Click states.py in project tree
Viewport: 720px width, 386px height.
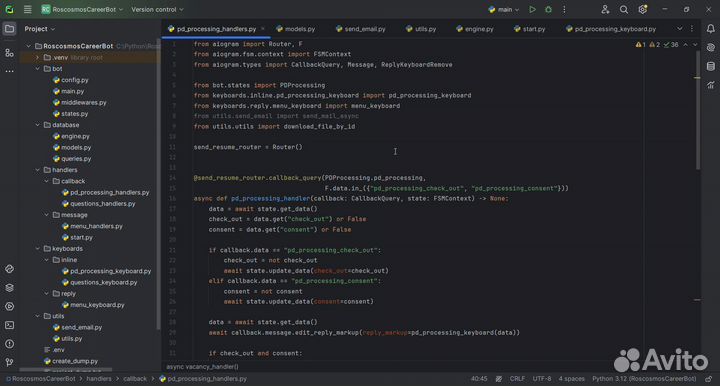coord(70,114)
